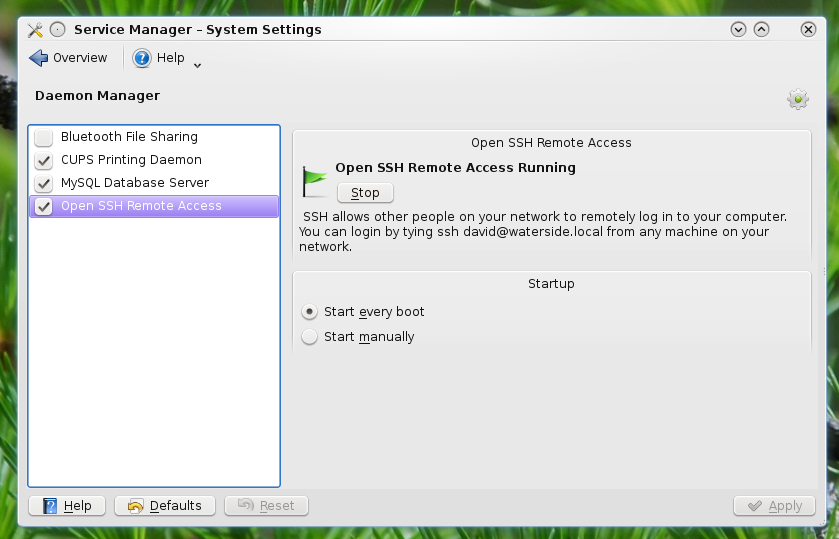Click the gear icon beside Daemon Manager
The image size is (839, 539).
[x=798, y=99]
